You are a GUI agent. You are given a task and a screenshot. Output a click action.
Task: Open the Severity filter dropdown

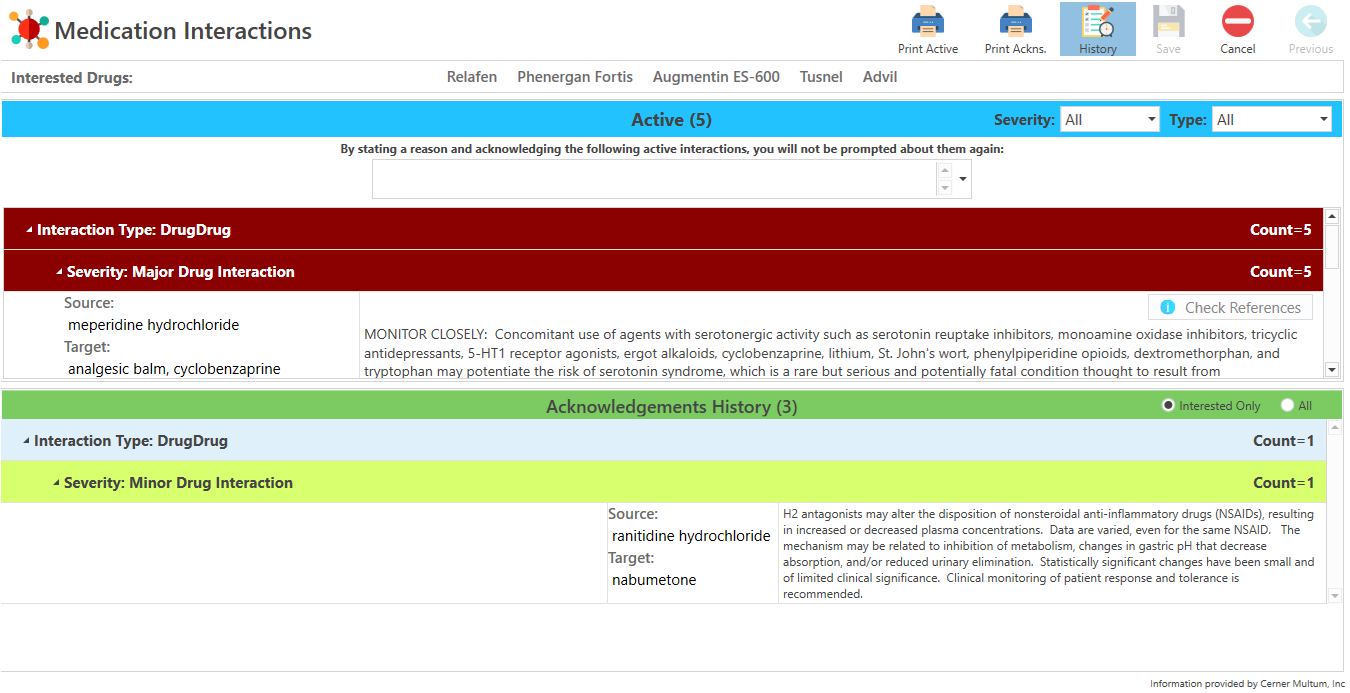point(1109,120)
